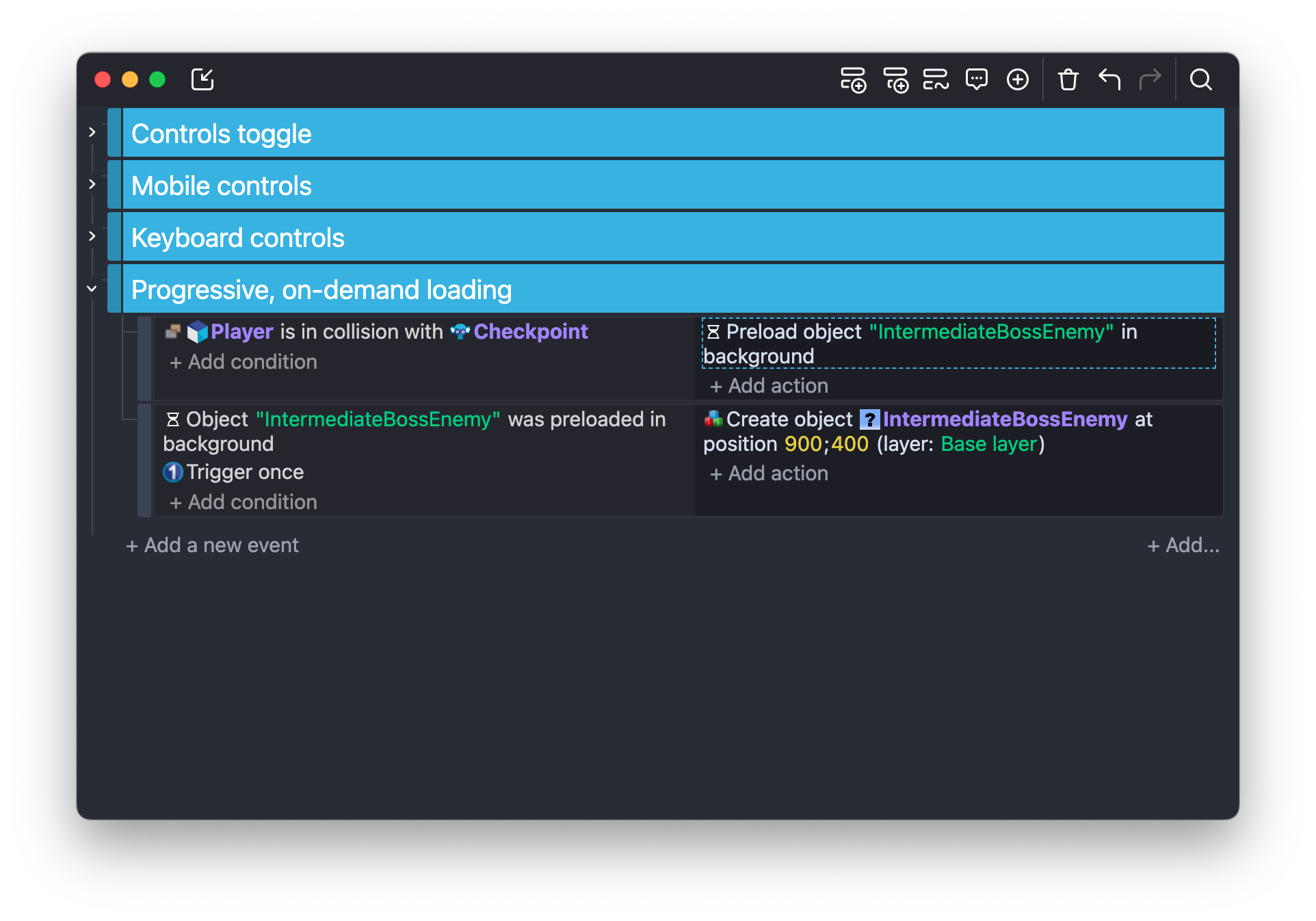Add action below Preload object action

pos(769,386)
